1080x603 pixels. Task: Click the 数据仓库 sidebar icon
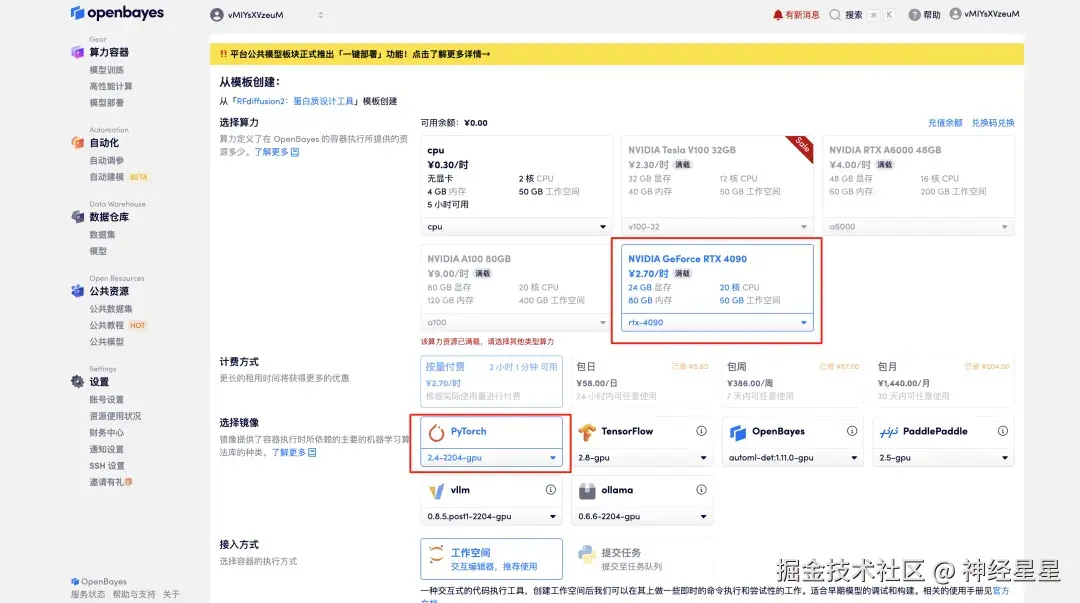(77, 217)
